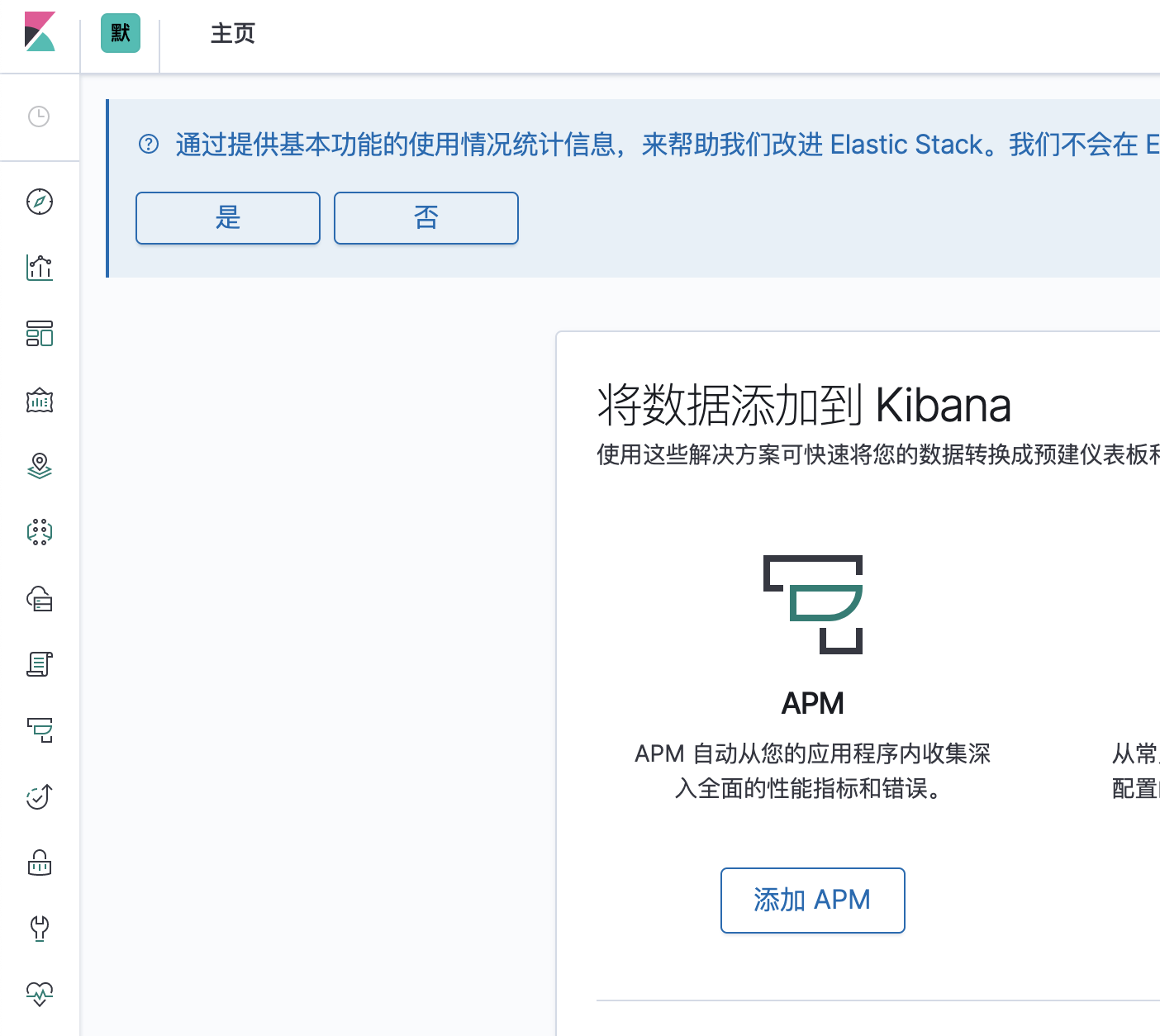The image size is (1160, 1036).
Task: Open recently viewed clock icon
Action: coord(39,116)
